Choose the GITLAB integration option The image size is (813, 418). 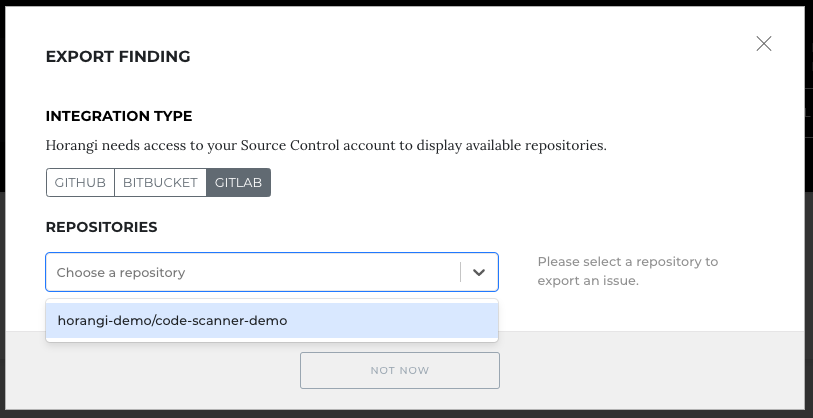(x=239, y=183)
